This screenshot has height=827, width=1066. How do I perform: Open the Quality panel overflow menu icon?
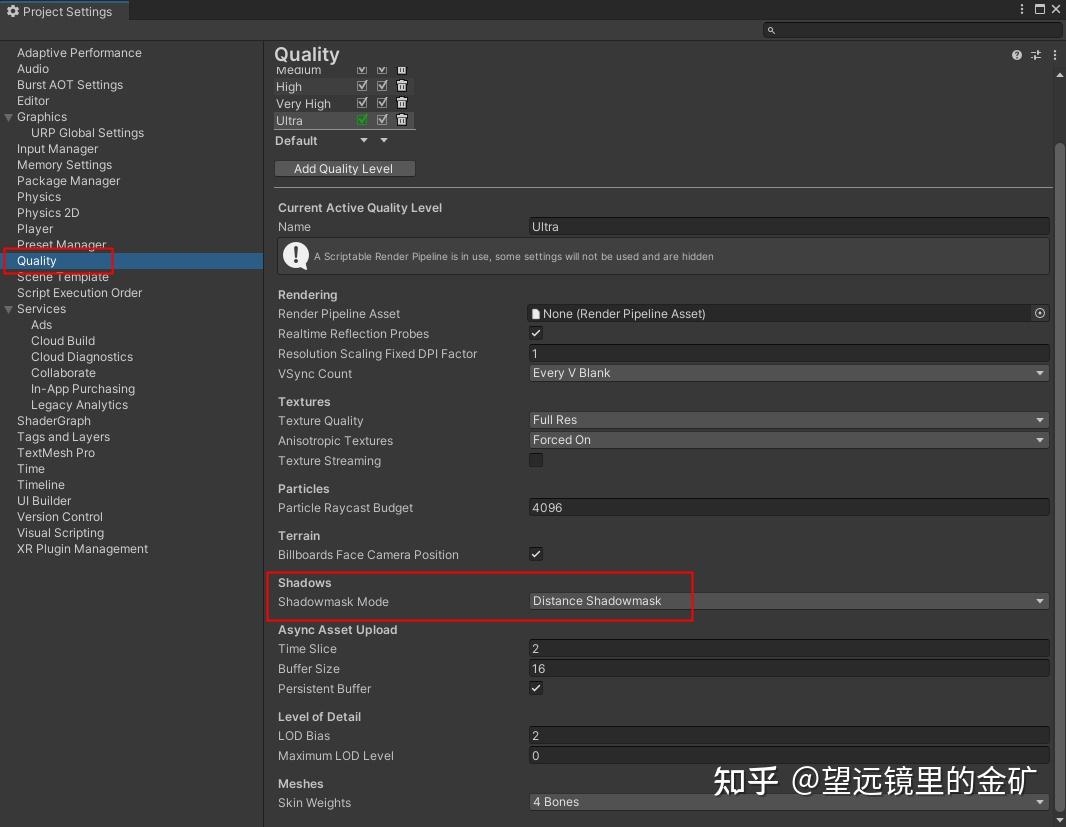tap(1055, 55)
